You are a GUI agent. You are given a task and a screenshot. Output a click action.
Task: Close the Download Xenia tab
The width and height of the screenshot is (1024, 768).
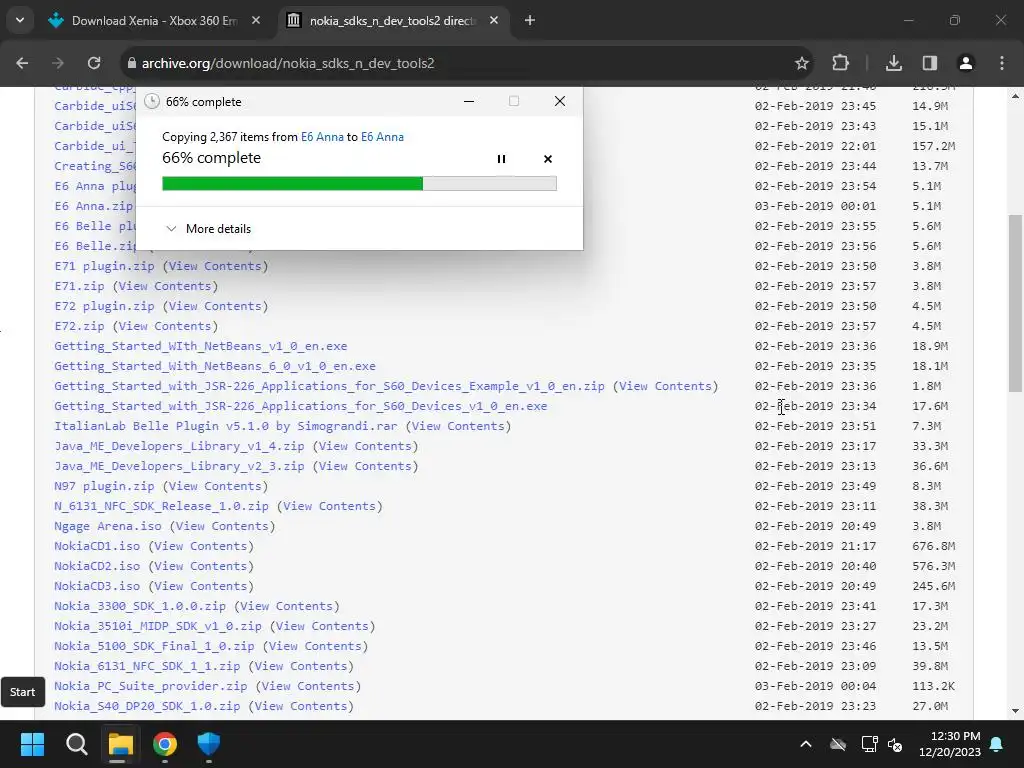[x=256, y=21]
